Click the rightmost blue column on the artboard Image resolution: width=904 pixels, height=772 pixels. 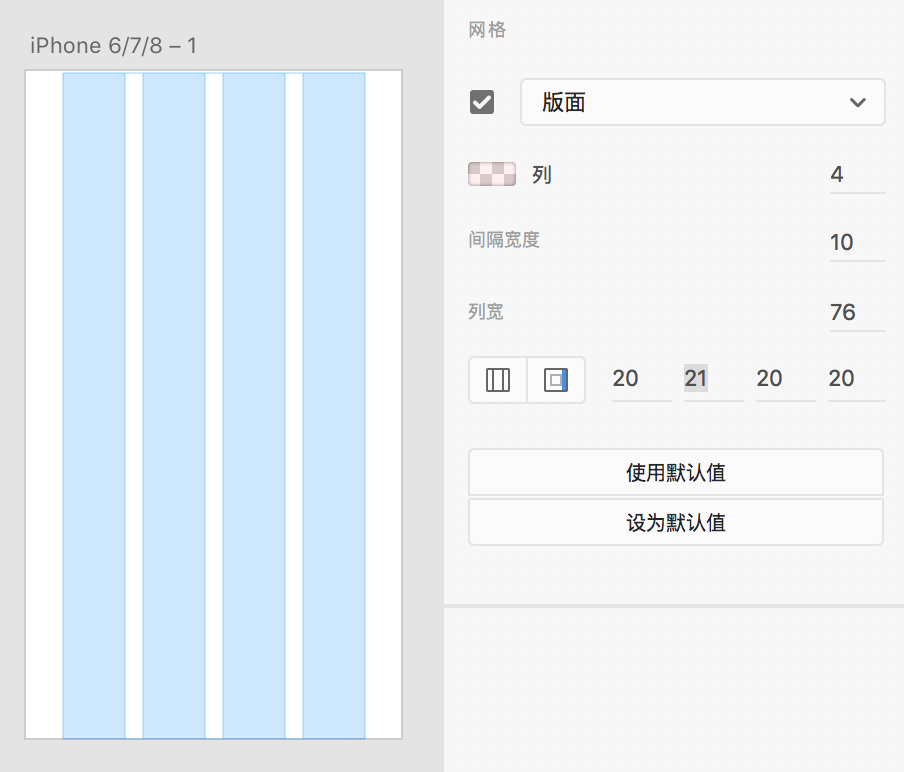(334, 405)
